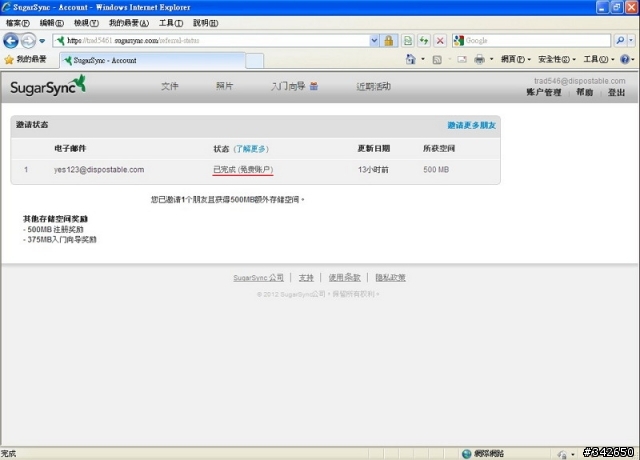Click the Home icon in command bar
The width and height of the screenshot is (640, 460).
(x=411, y=60)
